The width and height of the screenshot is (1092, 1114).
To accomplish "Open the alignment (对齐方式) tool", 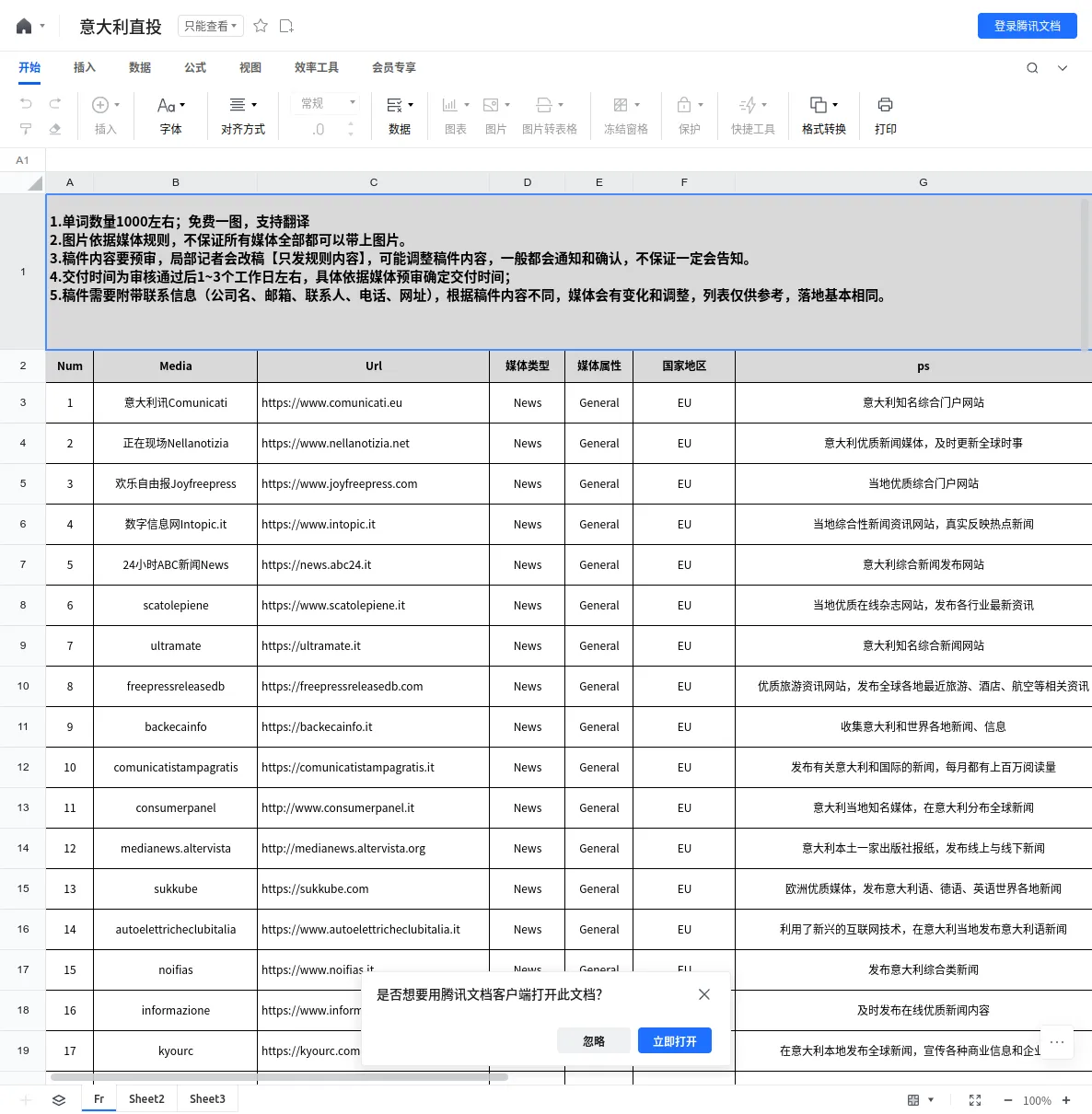I will coord(243,116).
